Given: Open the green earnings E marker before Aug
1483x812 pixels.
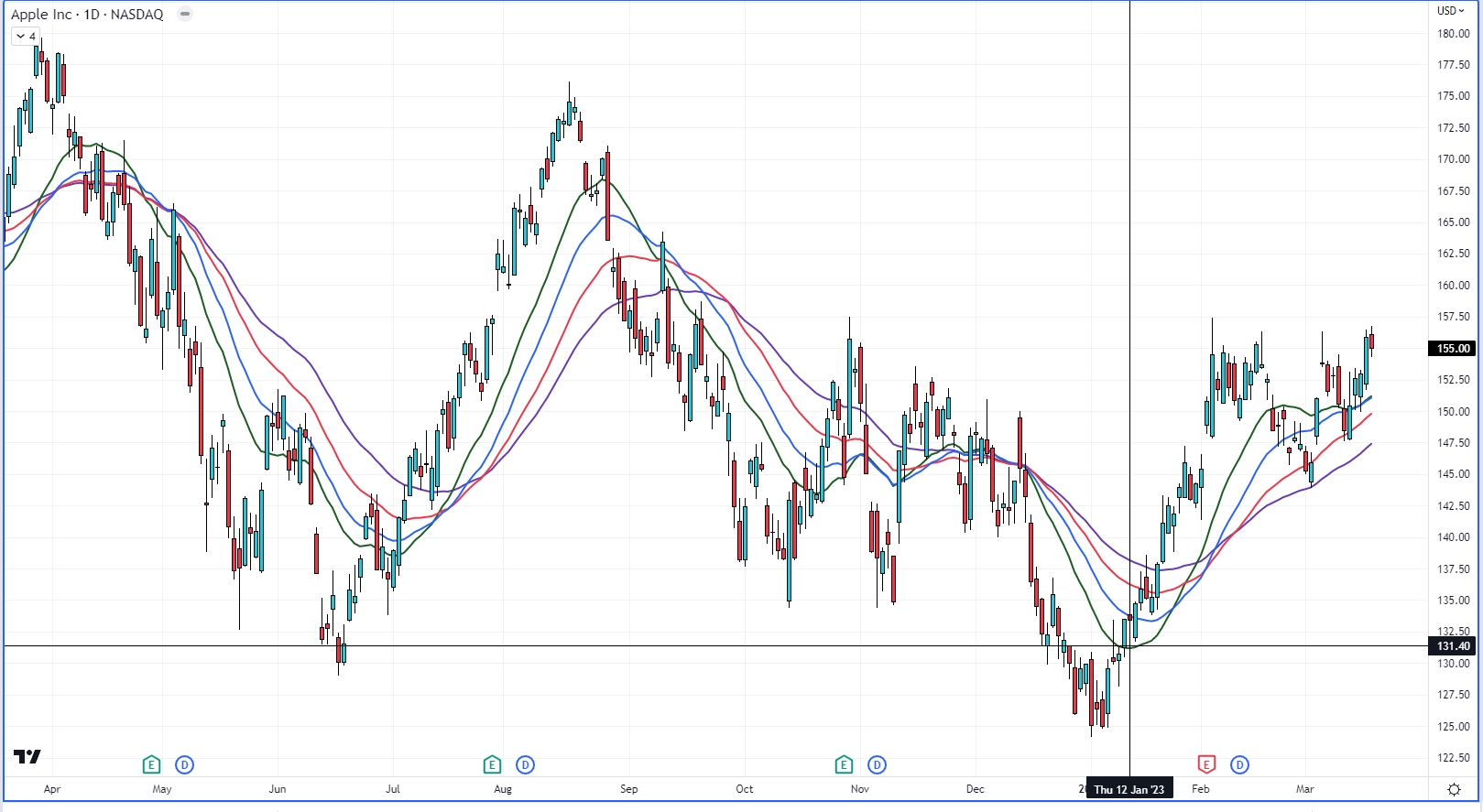Looking at the screenshot, I should (492, 764).
